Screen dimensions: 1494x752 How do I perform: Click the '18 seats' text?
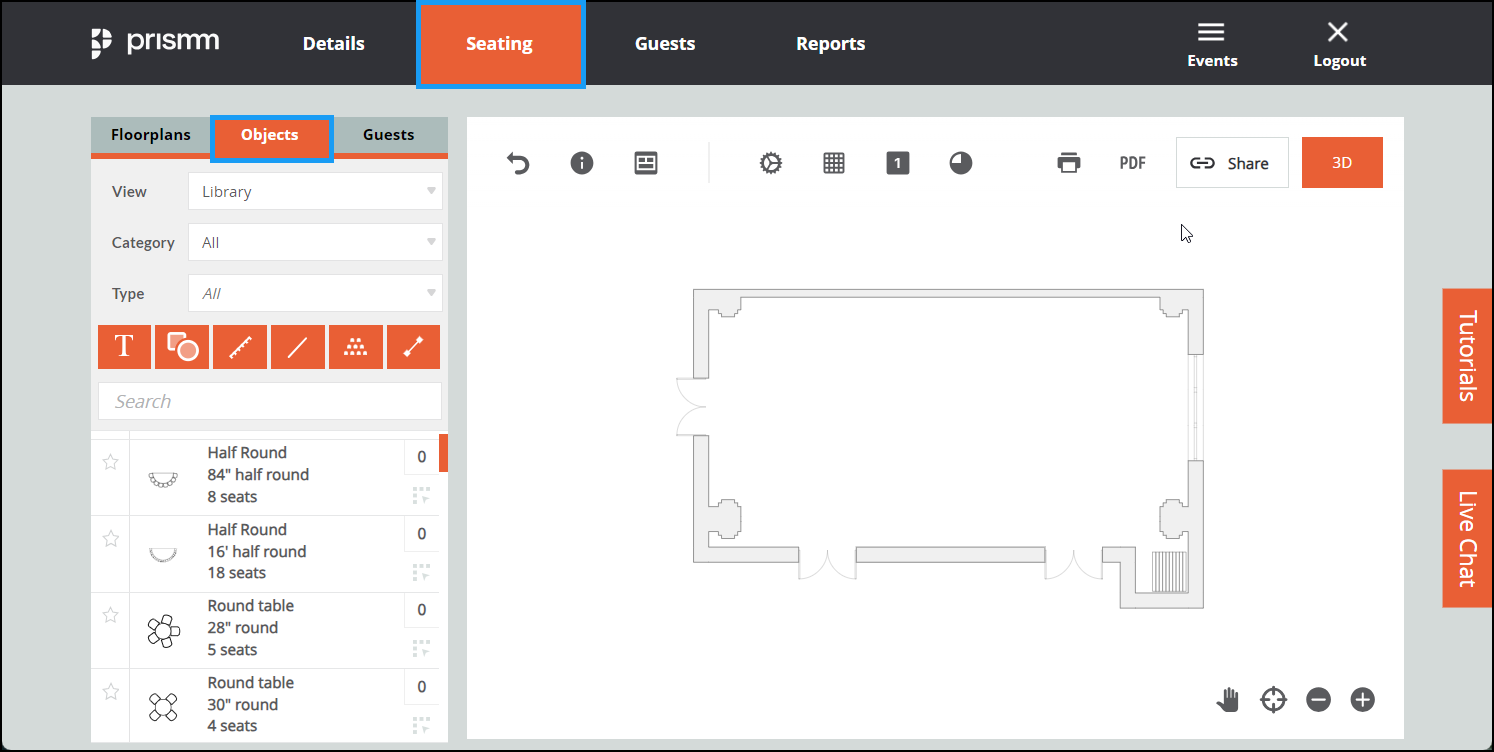237,573
